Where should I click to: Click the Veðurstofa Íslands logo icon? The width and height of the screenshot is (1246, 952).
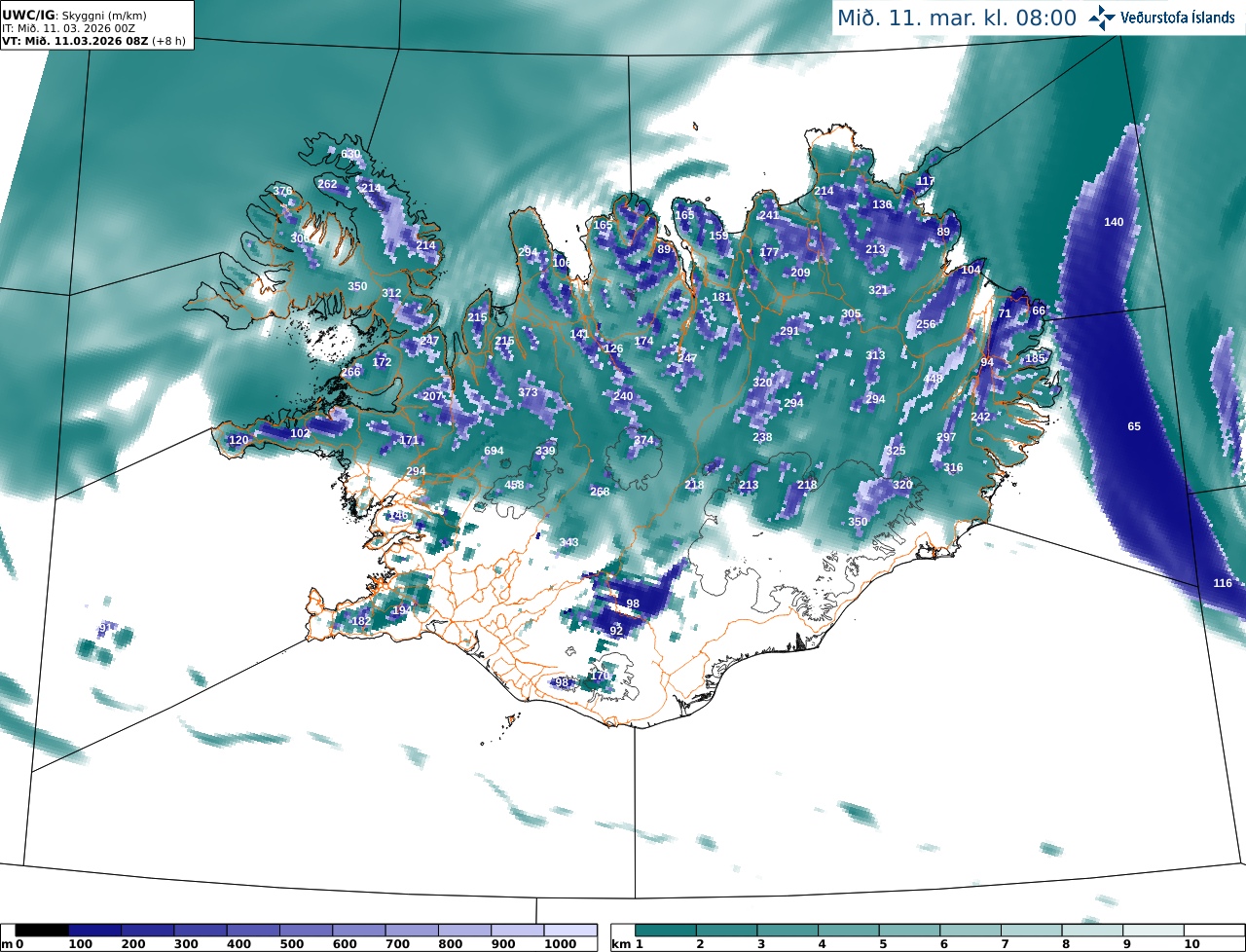[x=1103, y=18]
